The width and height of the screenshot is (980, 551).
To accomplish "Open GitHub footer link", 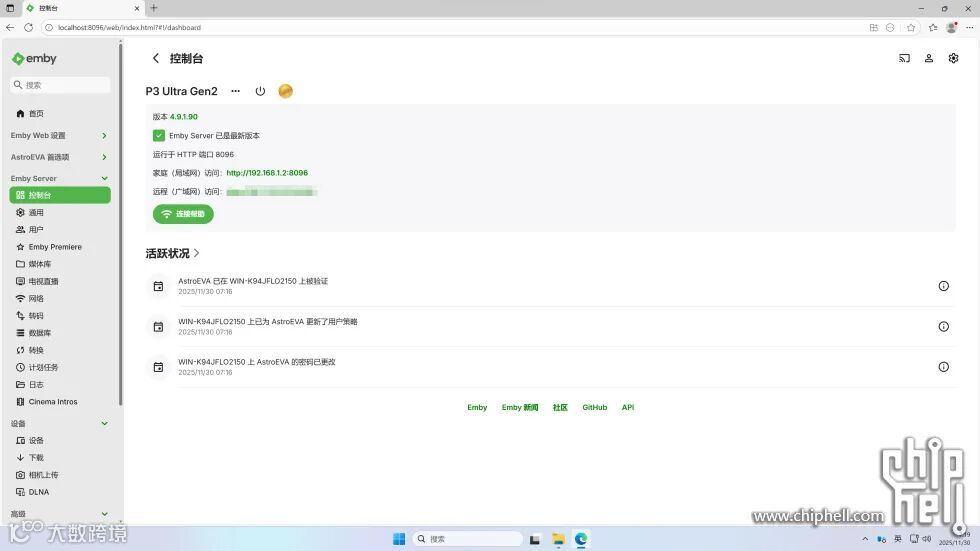I will tap(594, 407).
